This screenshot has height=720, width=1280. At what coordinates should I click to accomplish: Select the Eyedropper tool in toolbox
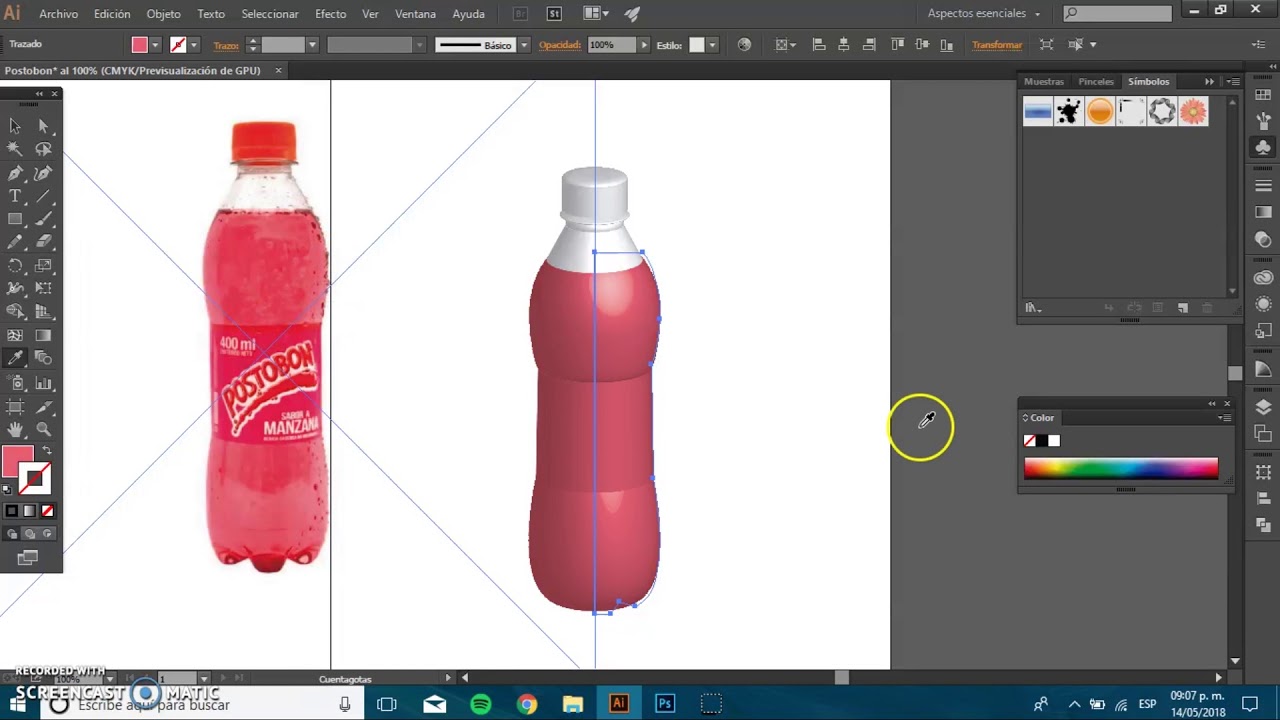point(15,359)
